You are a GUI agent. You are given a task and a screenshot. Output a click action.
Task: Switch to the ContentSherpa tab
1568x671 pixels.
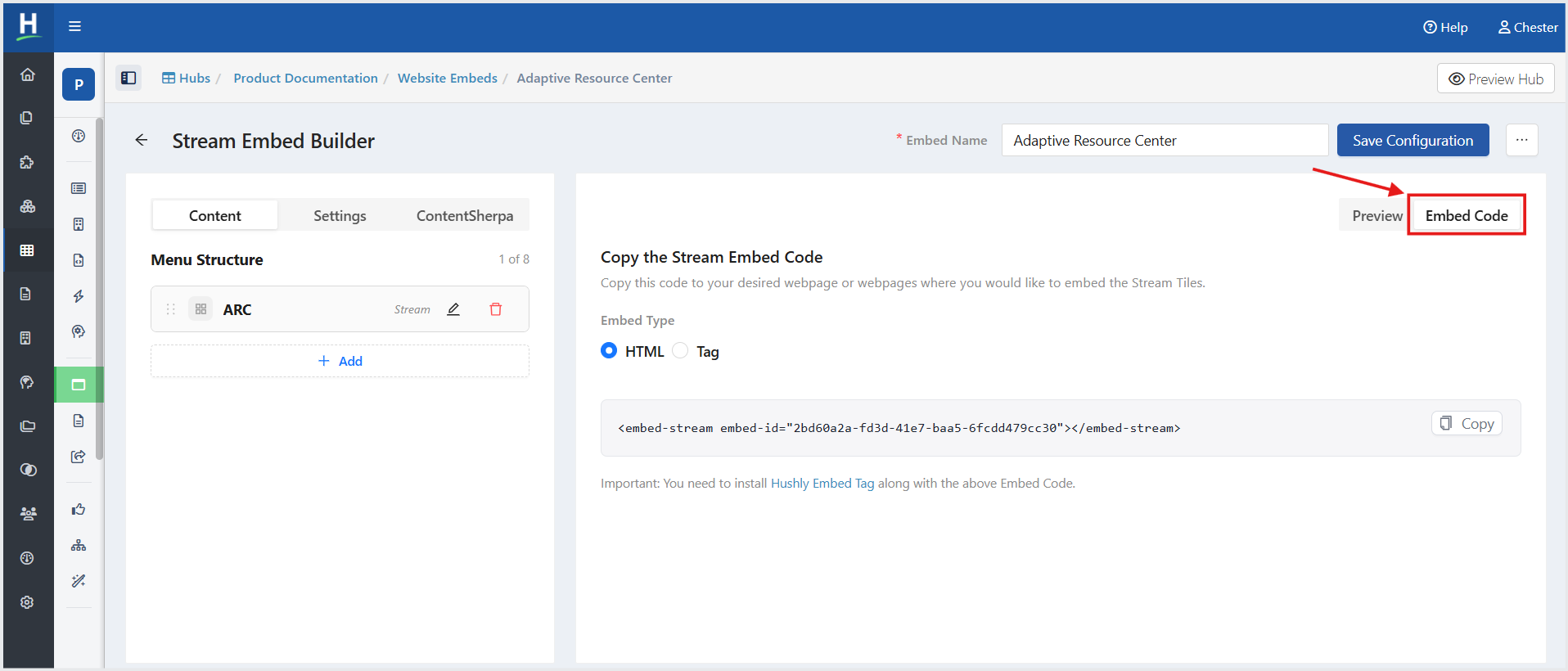tap(465, 215)
